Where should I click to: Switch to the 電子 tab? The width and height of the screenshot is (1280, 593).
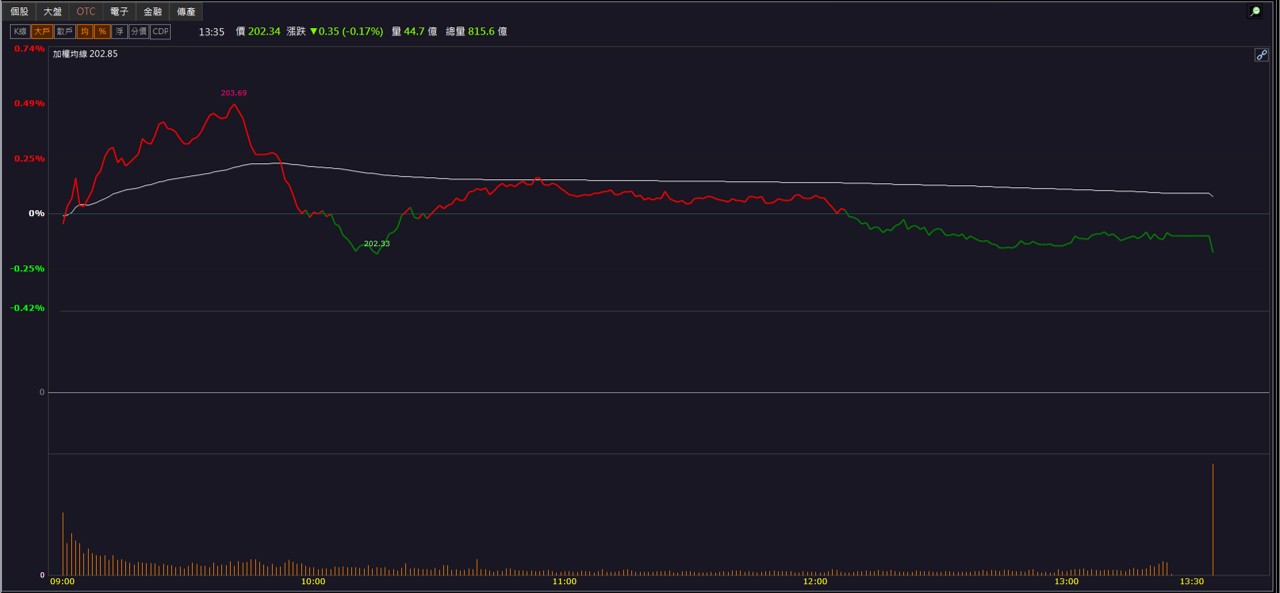(x=119, y=12)
